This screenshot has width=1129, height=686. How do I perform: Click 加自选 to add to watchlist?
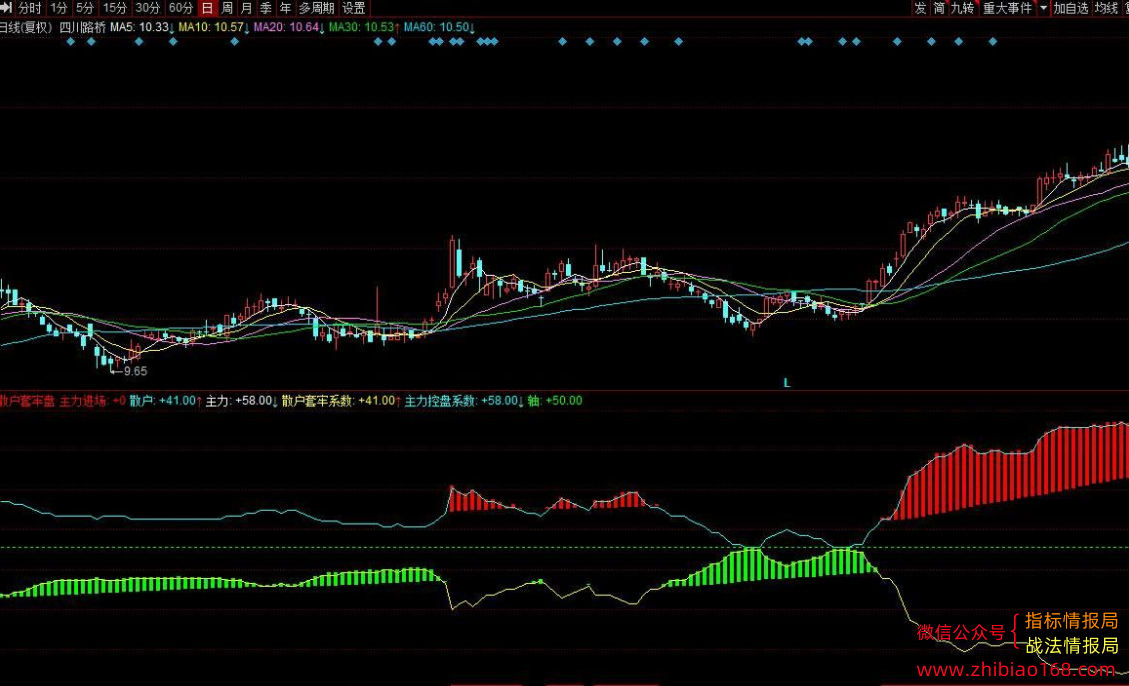pos(1071,8)
